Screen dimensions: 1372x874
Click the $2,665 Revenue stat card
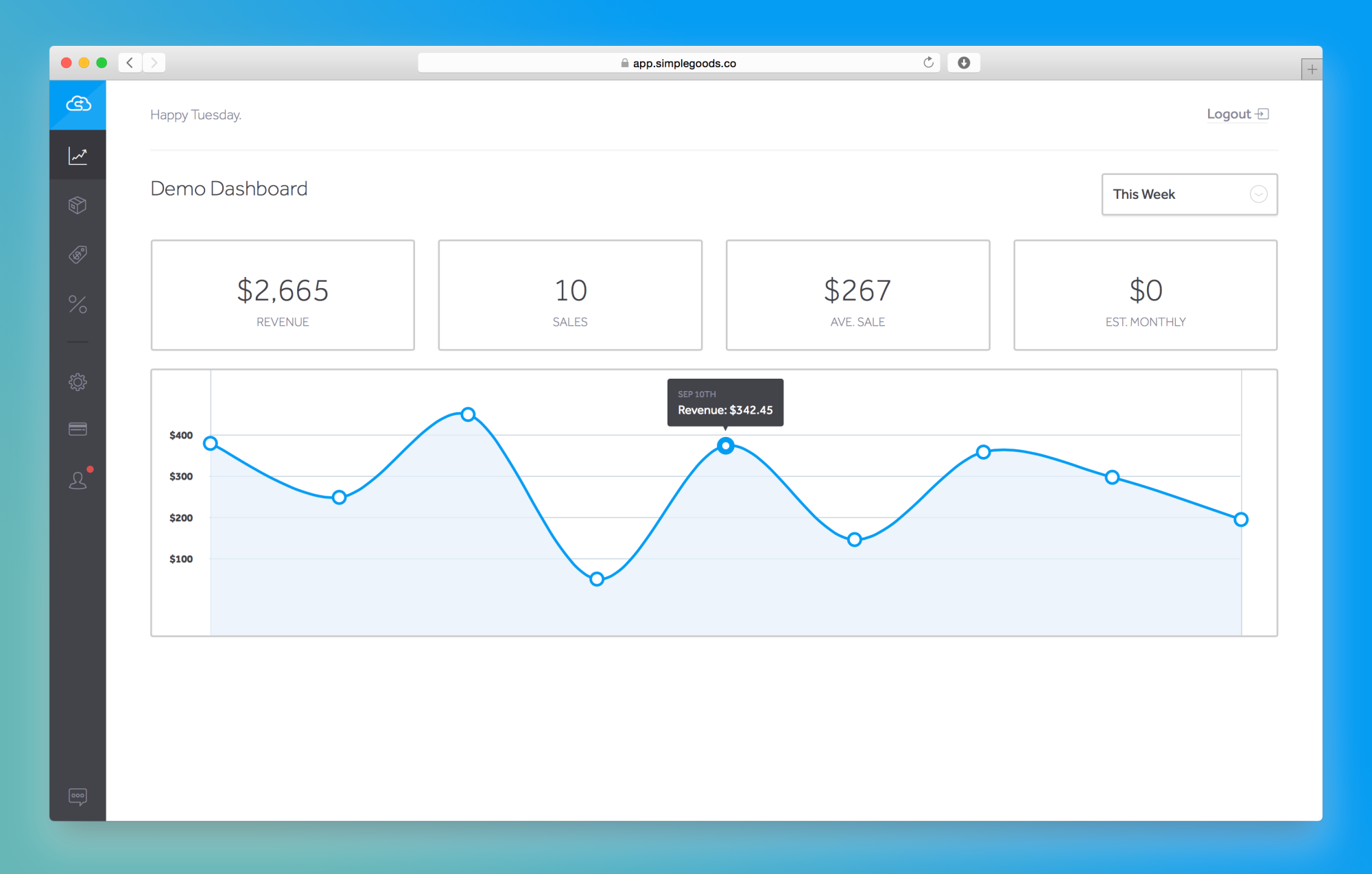tap(283, 295)
